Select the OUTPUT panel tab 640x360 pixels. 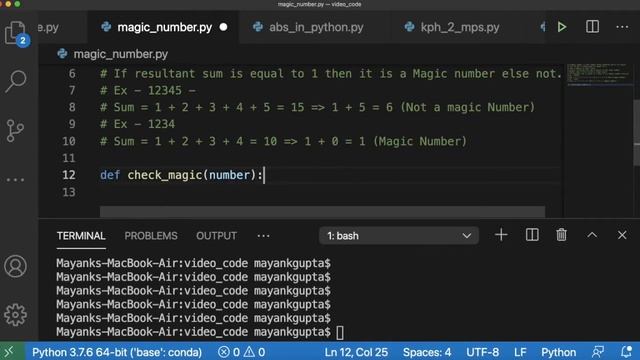tap(216, 236)
